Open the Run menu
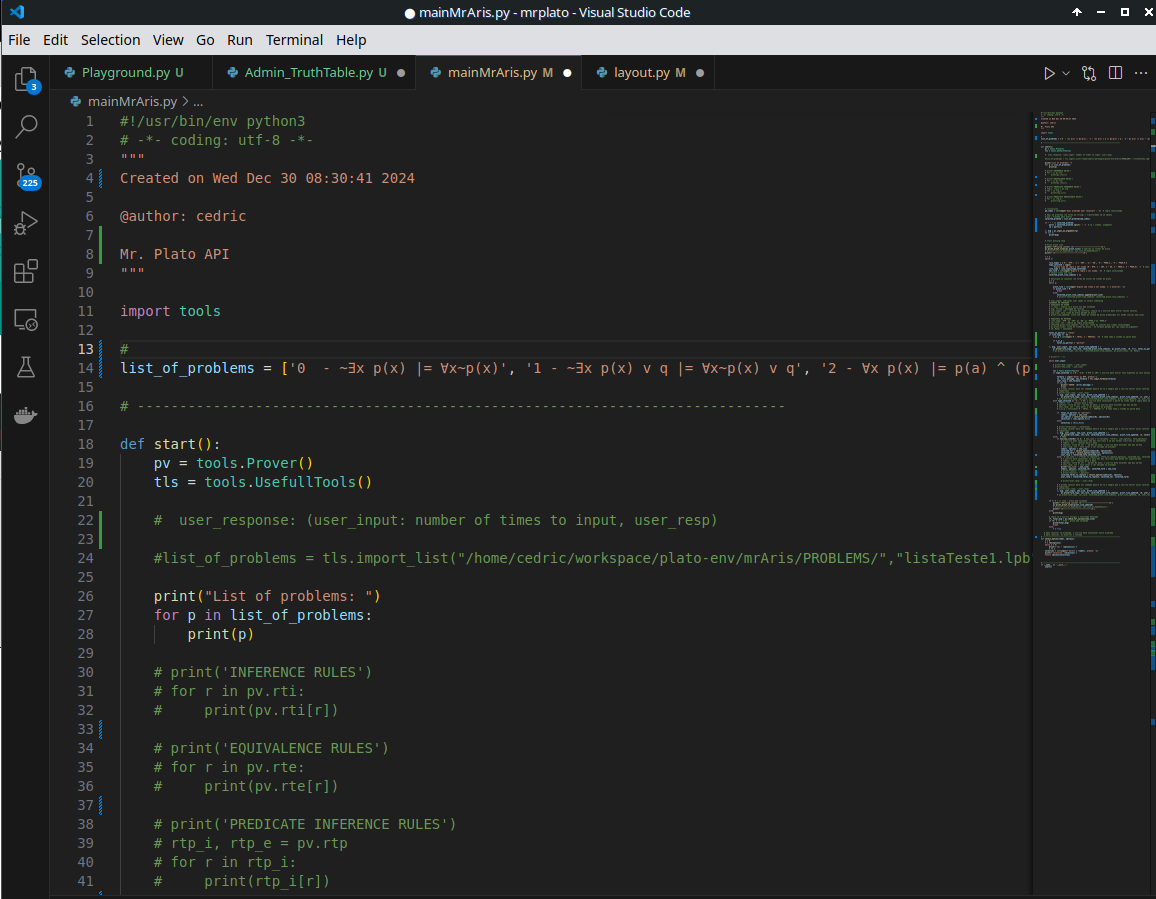This screenshot has height=899, width=1156. click(240, 40)
